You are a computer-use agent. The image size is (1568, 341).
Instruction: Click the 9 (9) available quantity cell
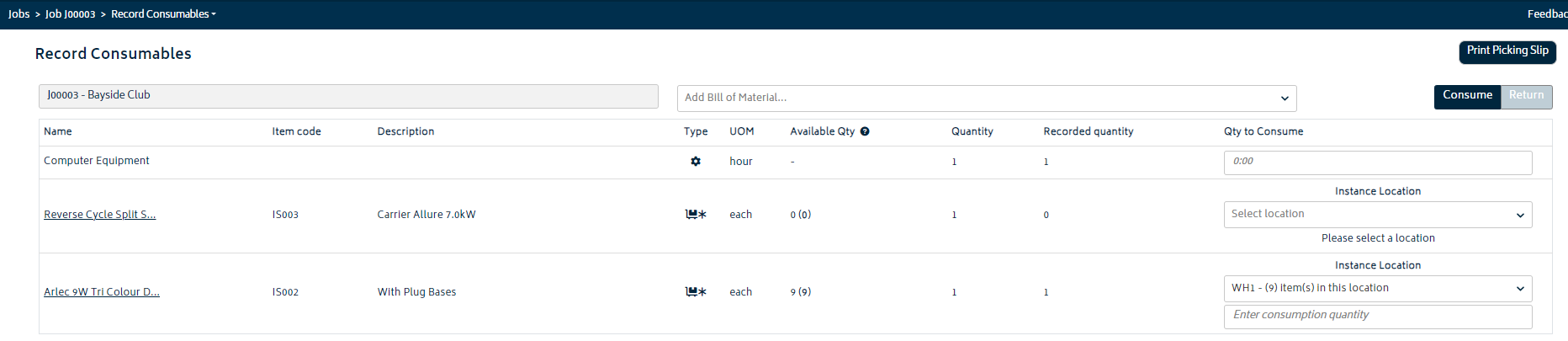tap(801, 292)
